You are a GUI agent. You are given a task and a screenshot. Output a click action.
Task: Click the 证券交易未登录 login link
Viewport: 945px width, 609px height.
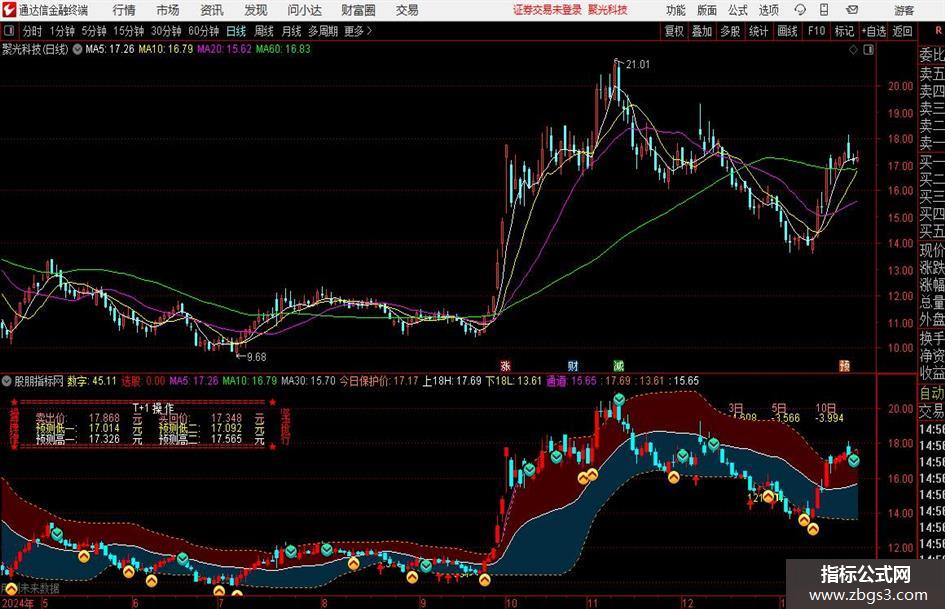[547, 10]
